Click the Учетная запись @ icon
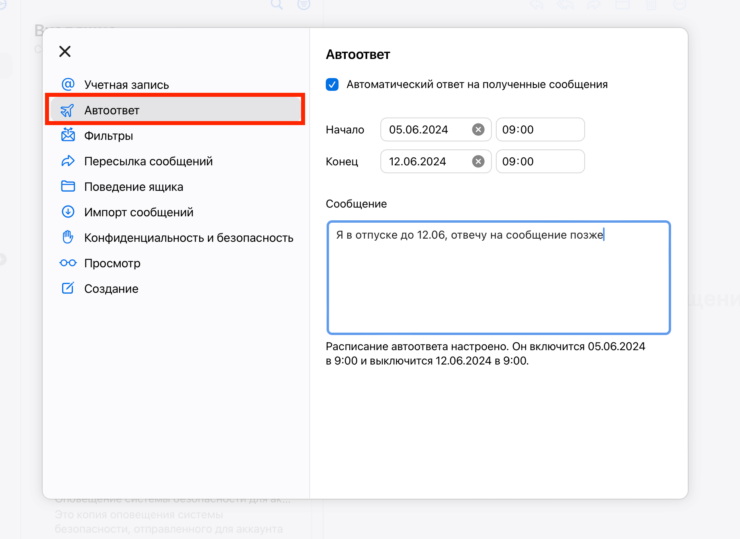Viewport: 740px width, 539px height. tap(68, 85)
